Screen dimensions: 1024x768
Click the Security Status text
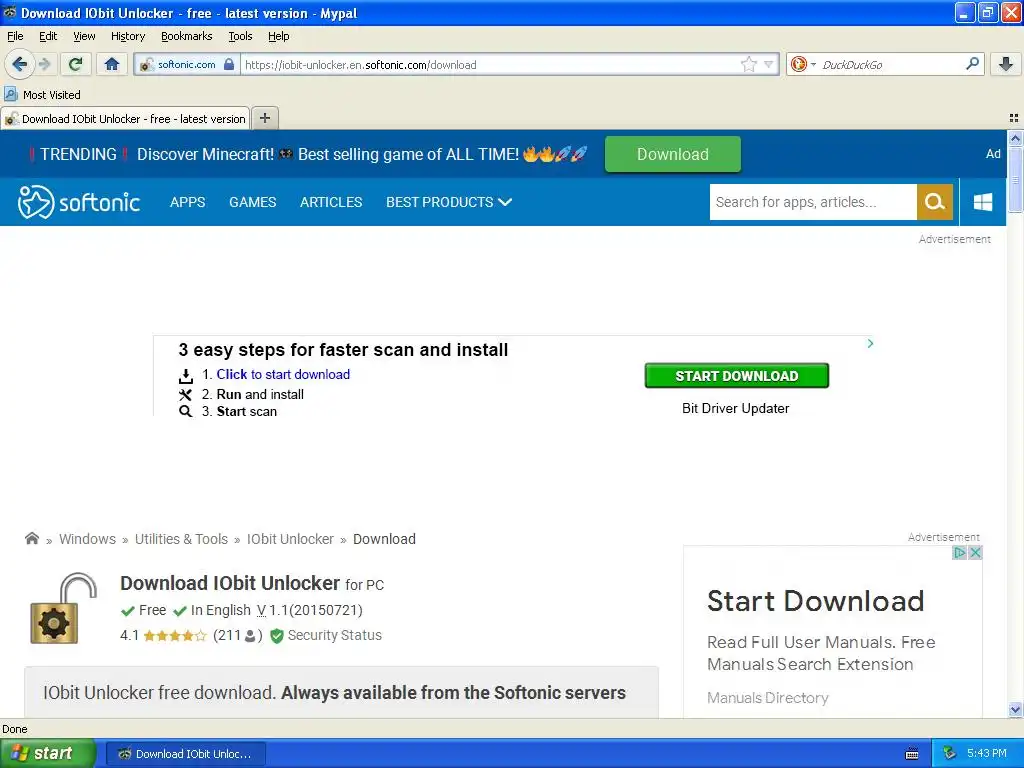tap(334, 635)
